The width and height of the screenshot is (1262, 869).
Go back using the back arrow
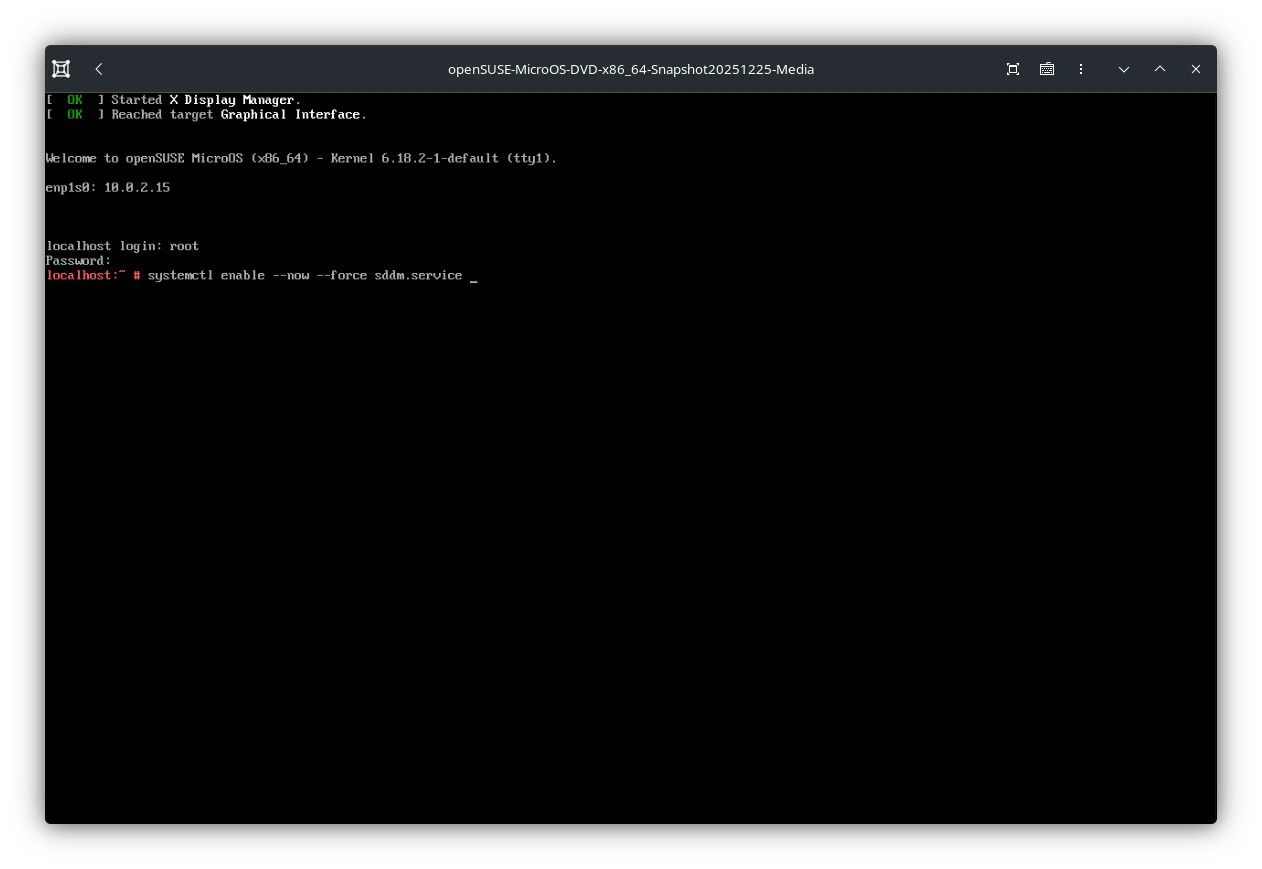99,69
